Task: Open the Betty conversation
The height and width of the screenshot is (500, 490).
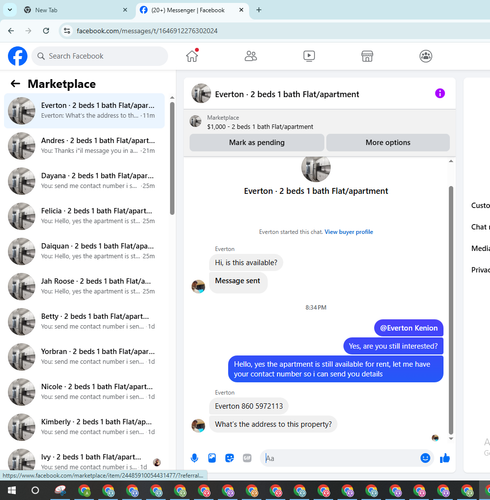Action: tap(84, 322)
